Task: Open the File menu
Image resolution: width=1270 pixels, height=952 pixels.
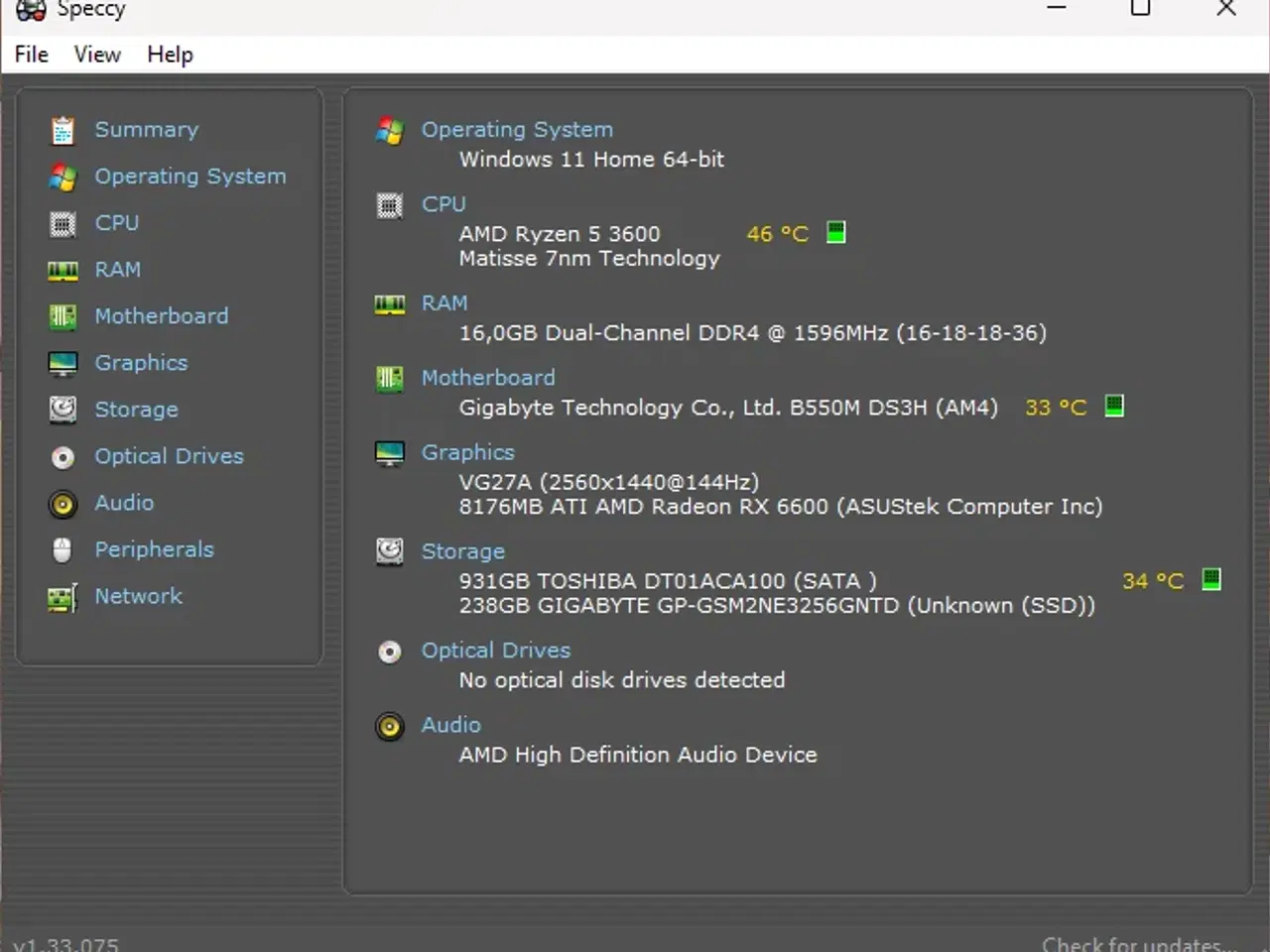Action: [32, 55]
